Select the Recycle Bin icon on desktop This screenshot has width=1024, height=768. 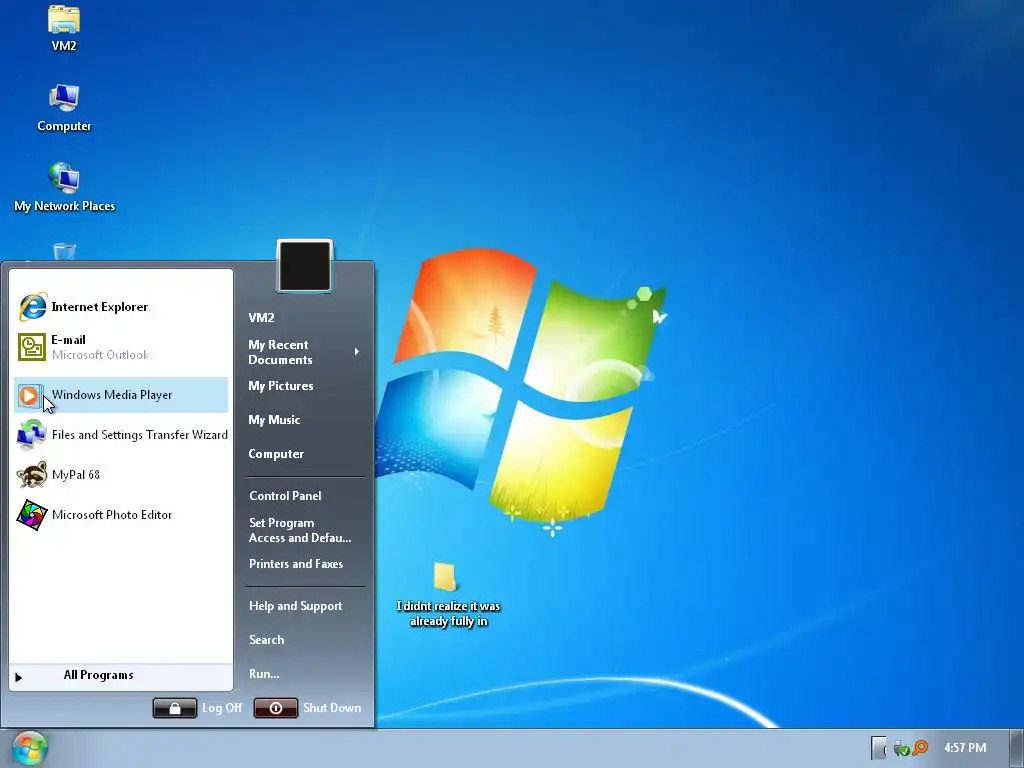pyautogui.click(x=64, y=251)
